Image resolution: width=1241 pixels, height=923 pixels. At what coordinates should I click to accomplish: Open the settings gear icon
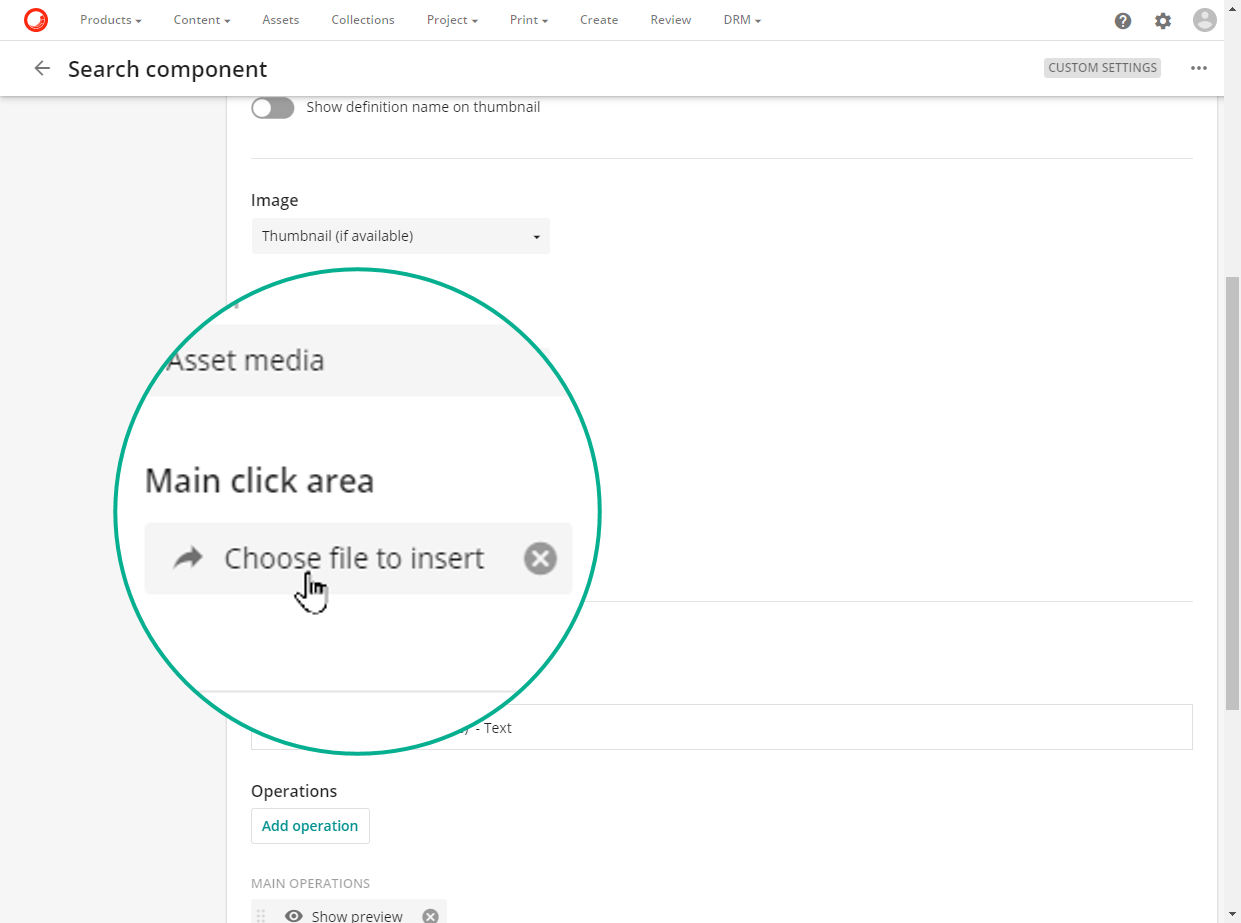coord(1163,21)
